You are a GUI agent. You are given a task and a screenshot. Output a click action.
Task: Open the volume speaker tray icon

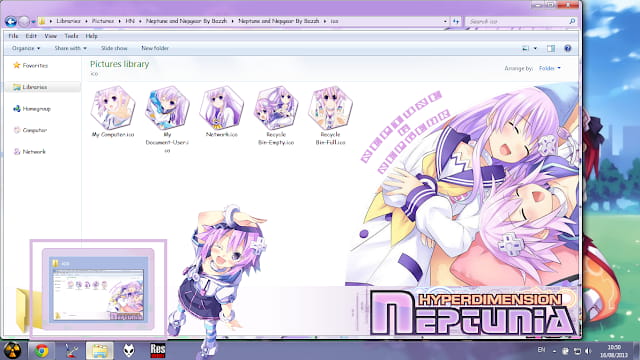[588, 351]
